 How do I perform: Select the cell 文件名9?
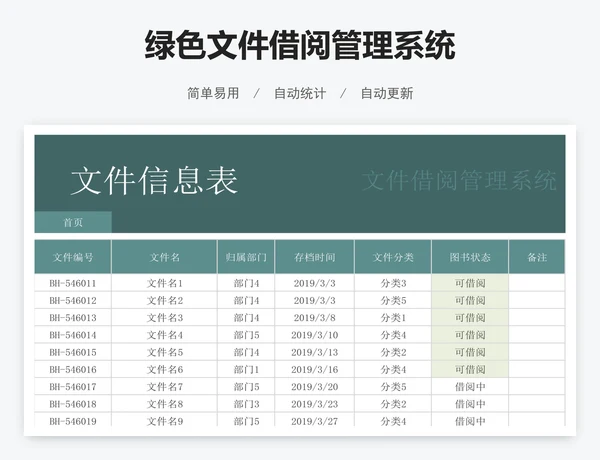coord(165,420)
